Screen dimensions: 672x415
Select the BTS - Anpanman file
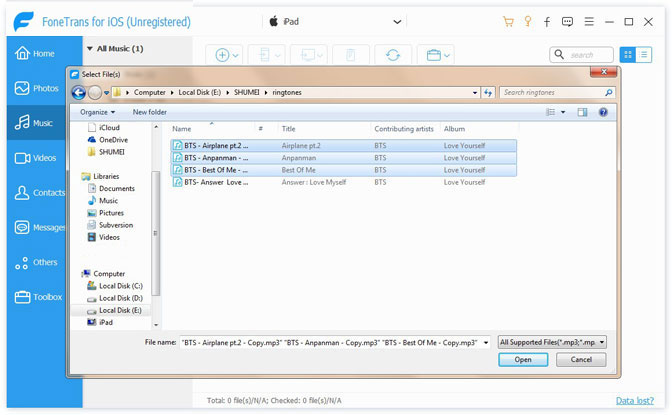pyautogui.click(x=343, y=158)
